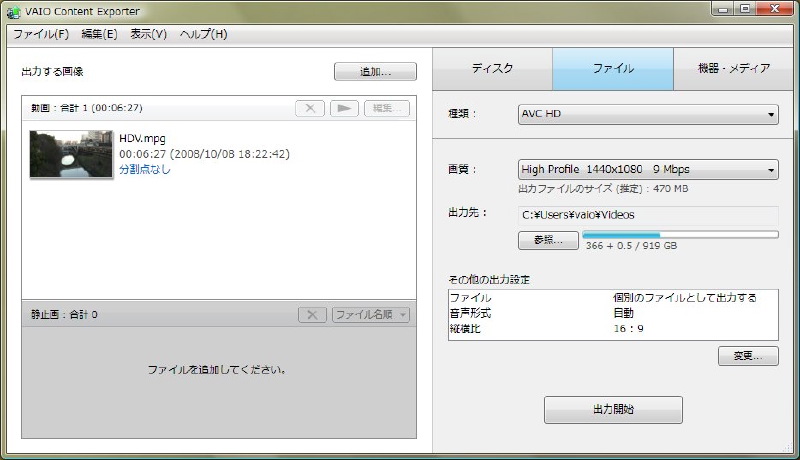Open the ファイル名順 sort dropdown

pos(371,315)
